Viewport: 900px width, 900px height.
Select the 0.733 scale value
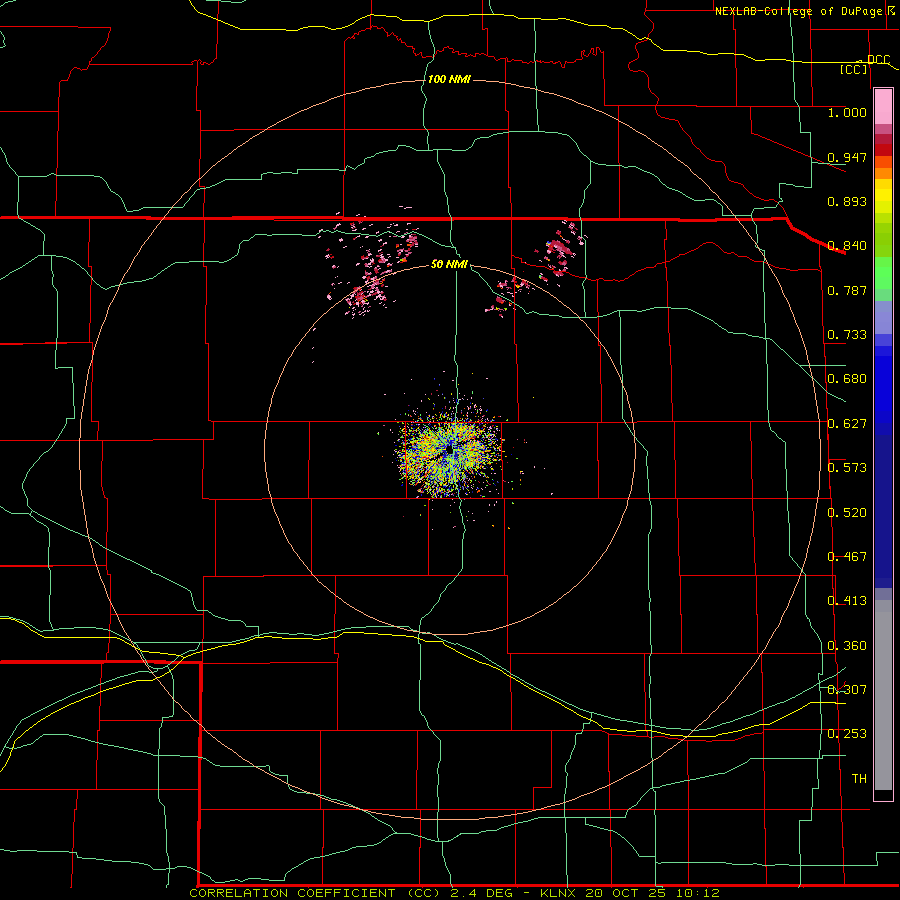pos(847,335)
